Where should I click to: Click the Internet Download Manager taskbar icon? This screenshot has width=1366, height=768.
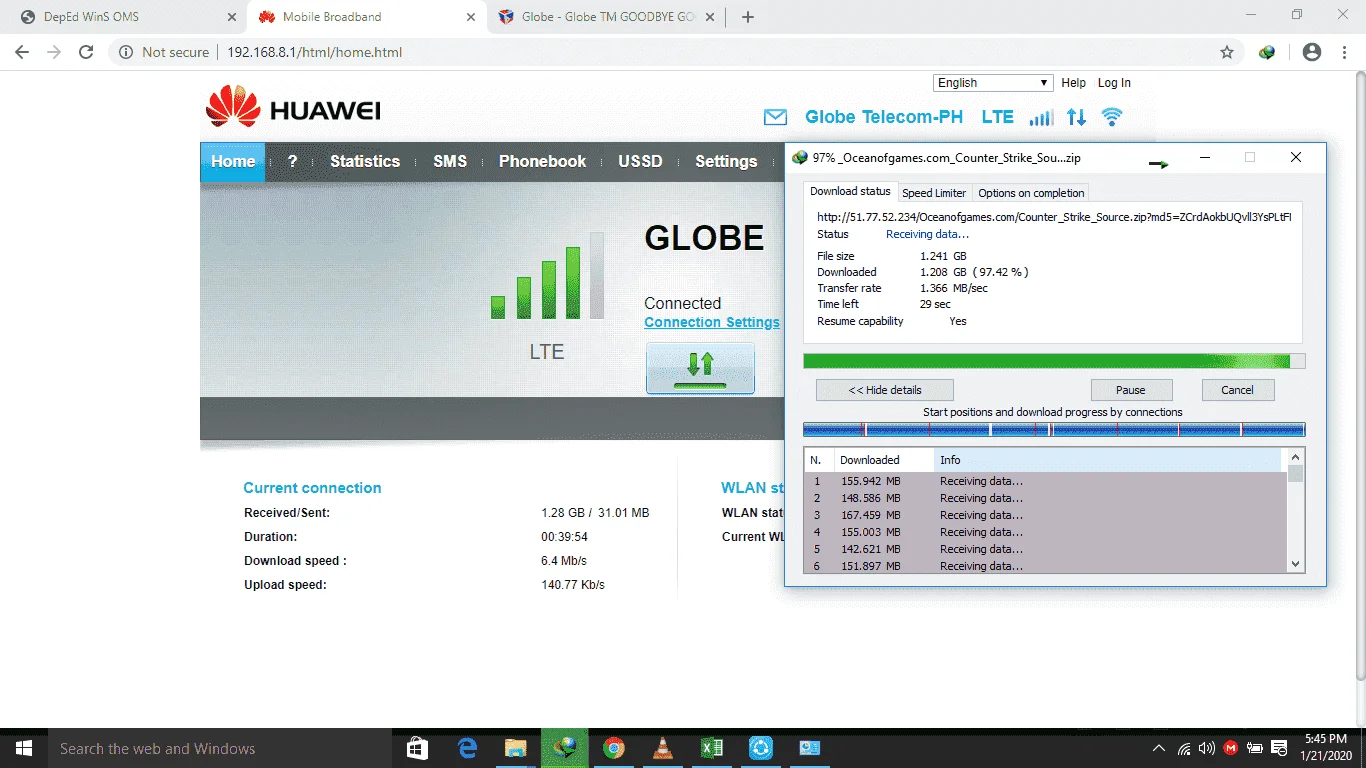click(x=565, y=748)
